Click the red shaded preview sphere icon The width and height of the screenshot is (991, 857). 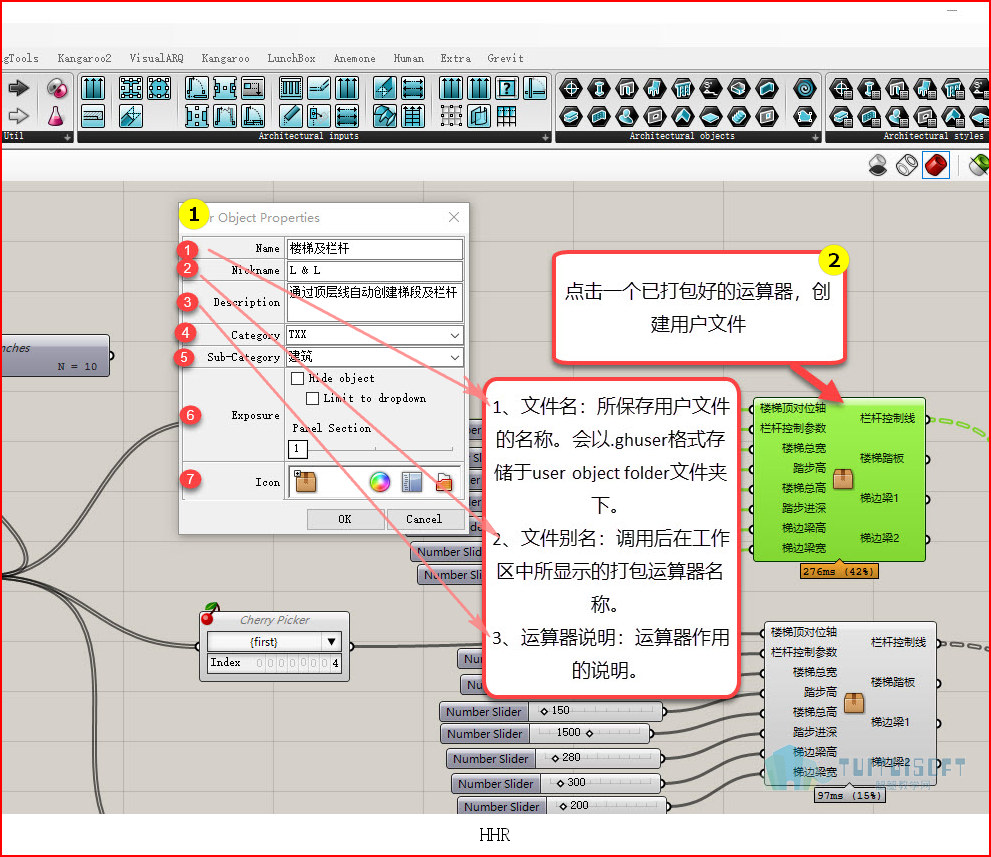935,166
